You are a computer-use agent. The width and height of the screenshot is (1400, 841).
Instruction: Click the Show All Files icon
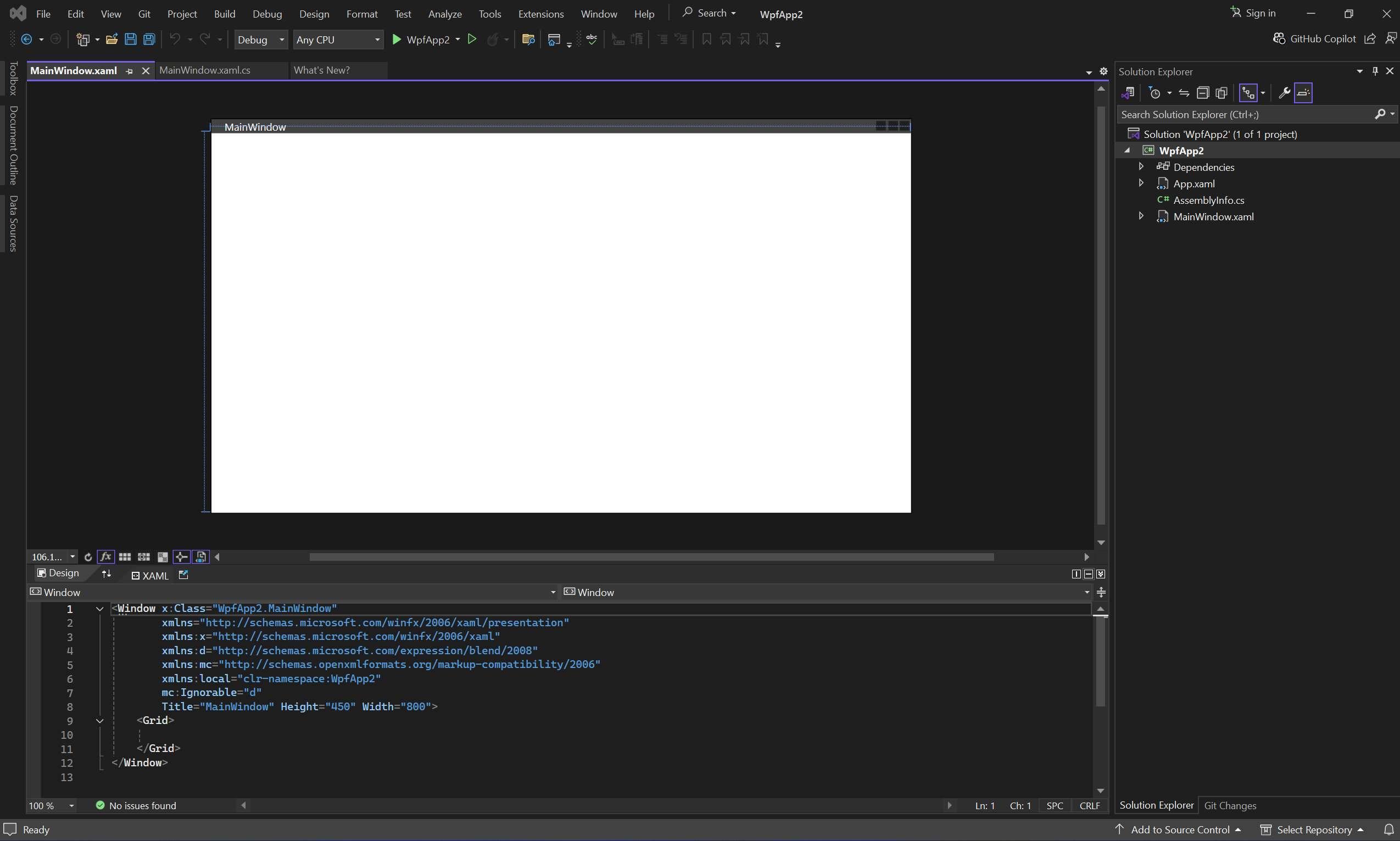point(1221,92)
